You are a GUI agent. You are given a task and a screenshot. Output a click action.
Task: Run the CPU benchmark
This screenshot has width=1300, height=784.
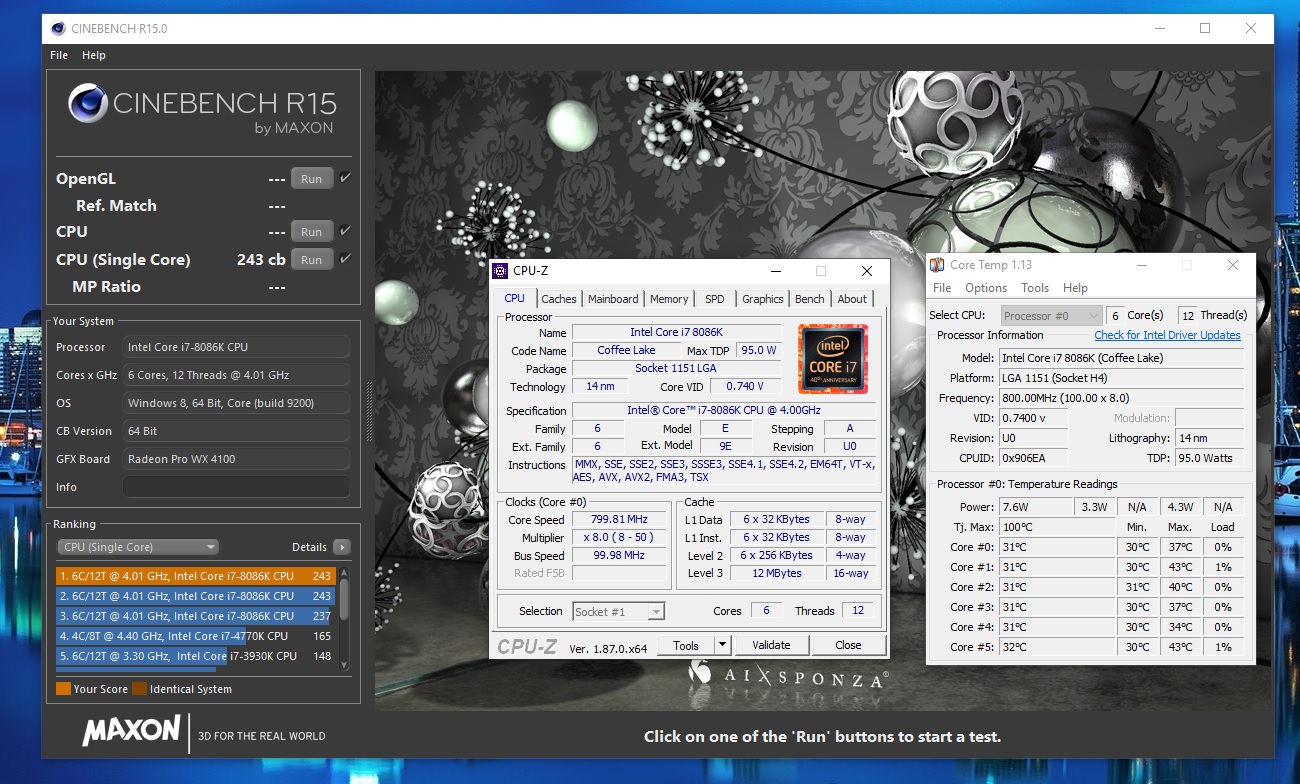click(312, 232)
